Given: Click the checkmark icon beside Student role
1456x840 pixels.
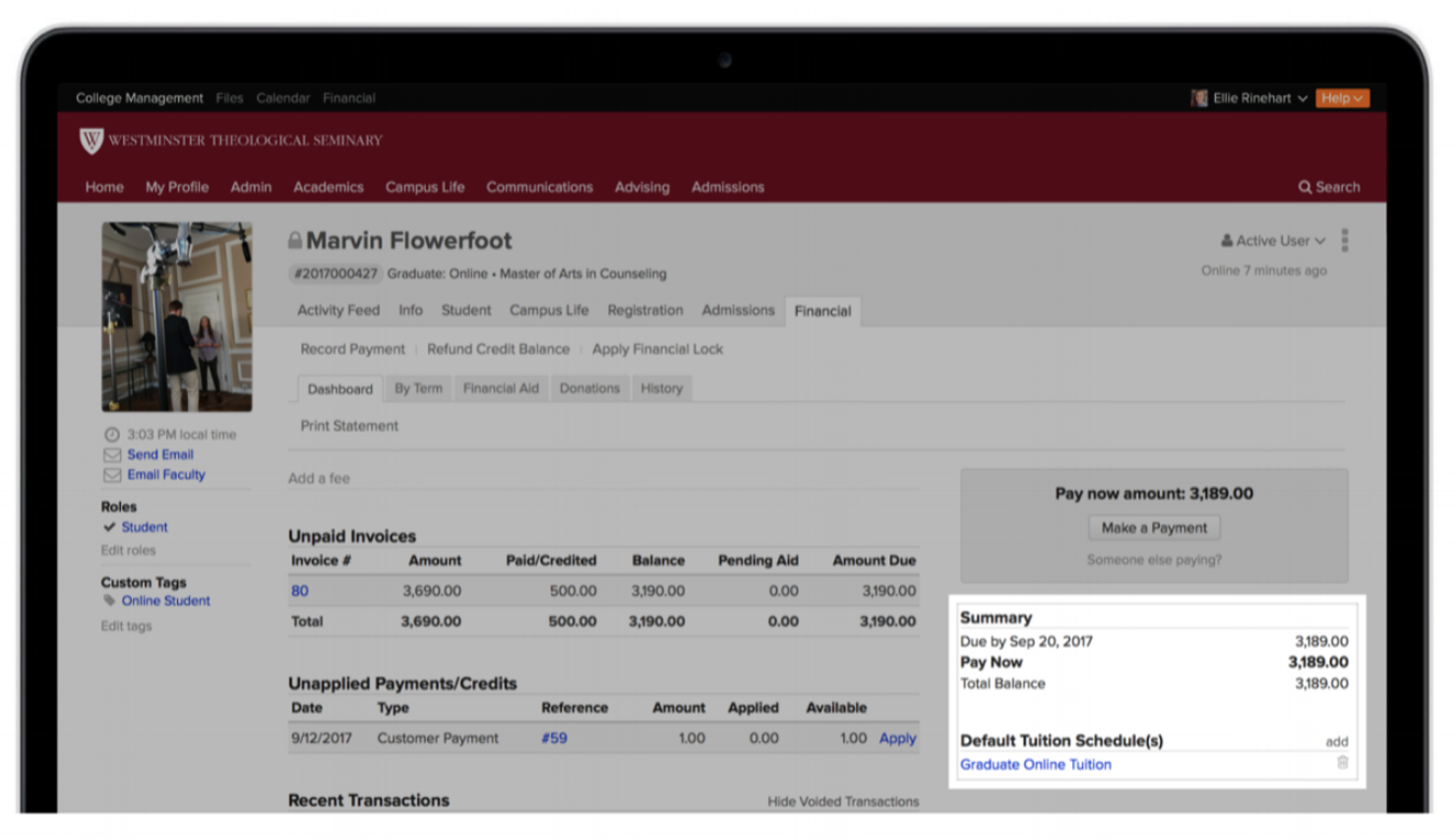Looking at the screenshot, I should click(x=109, y=527).
